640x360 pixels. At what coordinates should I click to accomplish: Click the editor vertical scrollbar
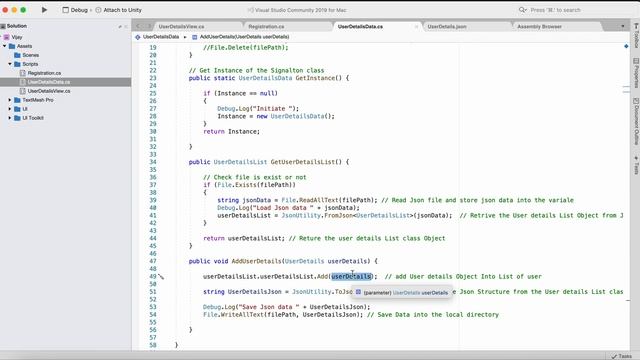(x=626, y=196)
